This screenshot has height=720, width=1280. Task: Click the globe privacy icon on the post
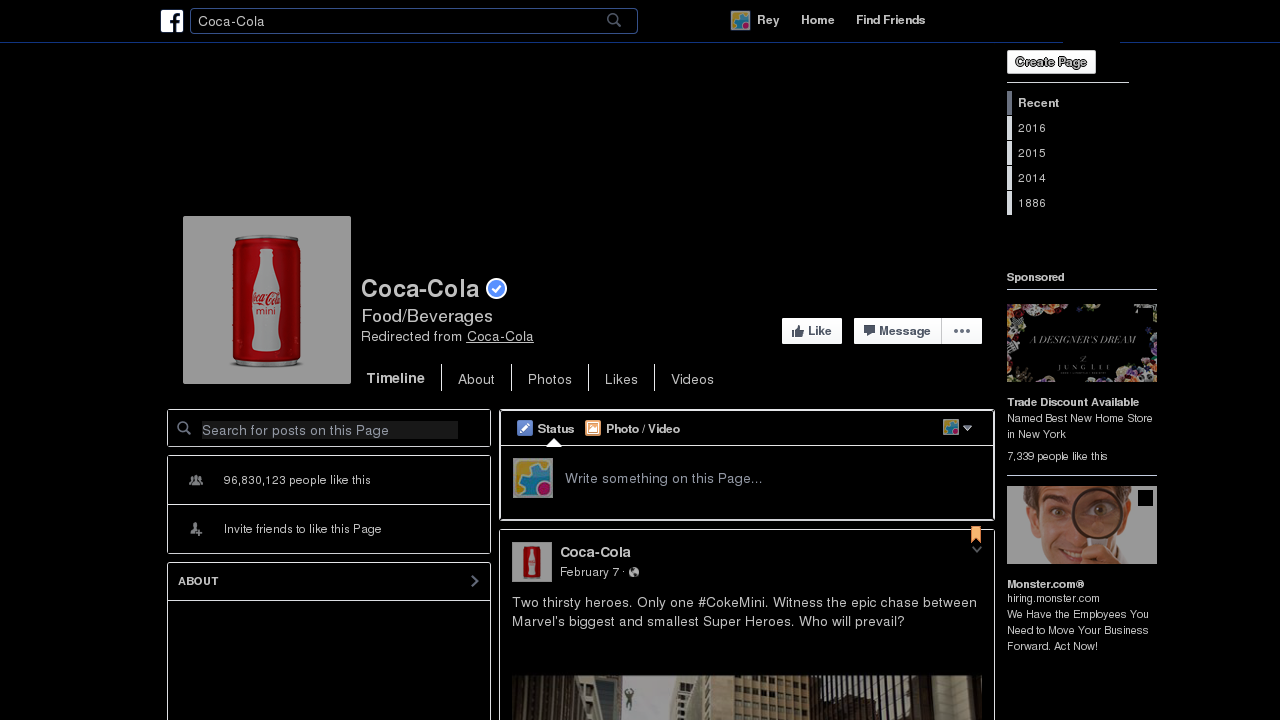coord(634,572)
